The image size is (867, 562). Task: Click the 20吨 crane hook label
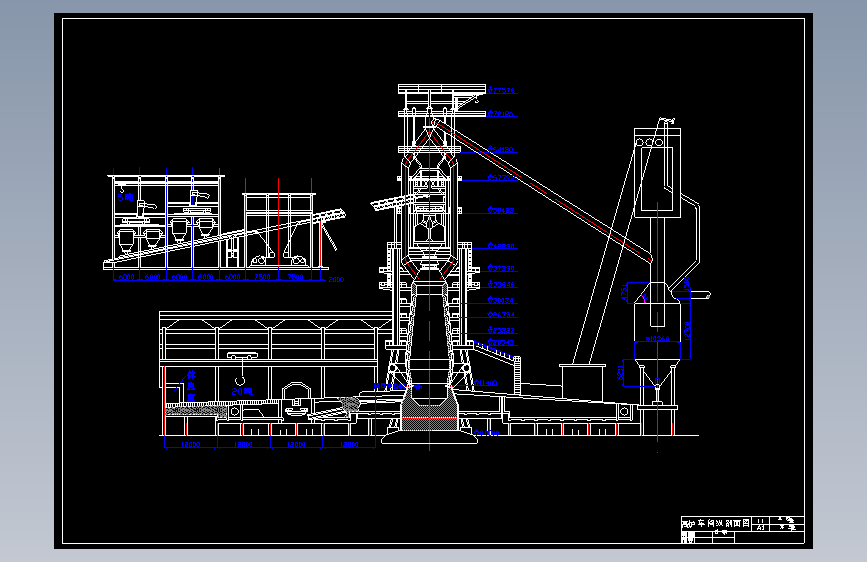click(242, 392)
